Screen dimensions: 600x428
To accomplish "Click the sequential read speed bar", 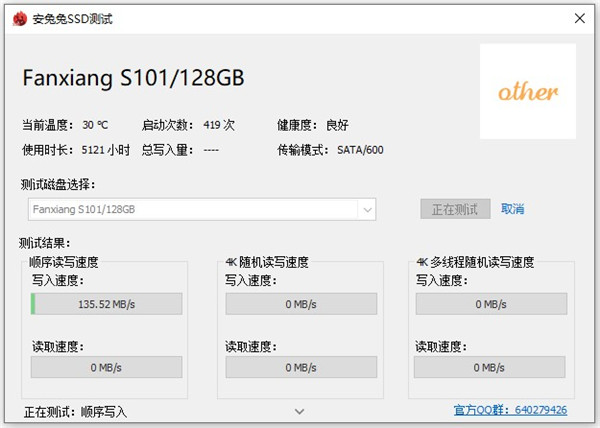I will click(x=106, y=368).
